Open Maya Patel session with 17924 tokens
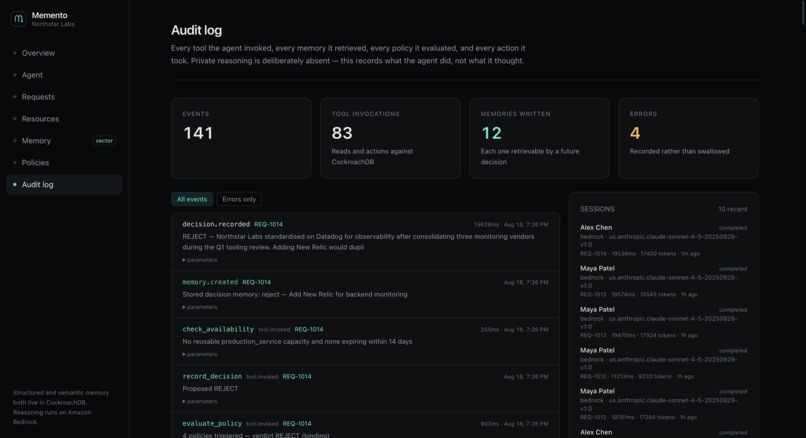This screenshot has height=438, width=806. tap(664, 322)
